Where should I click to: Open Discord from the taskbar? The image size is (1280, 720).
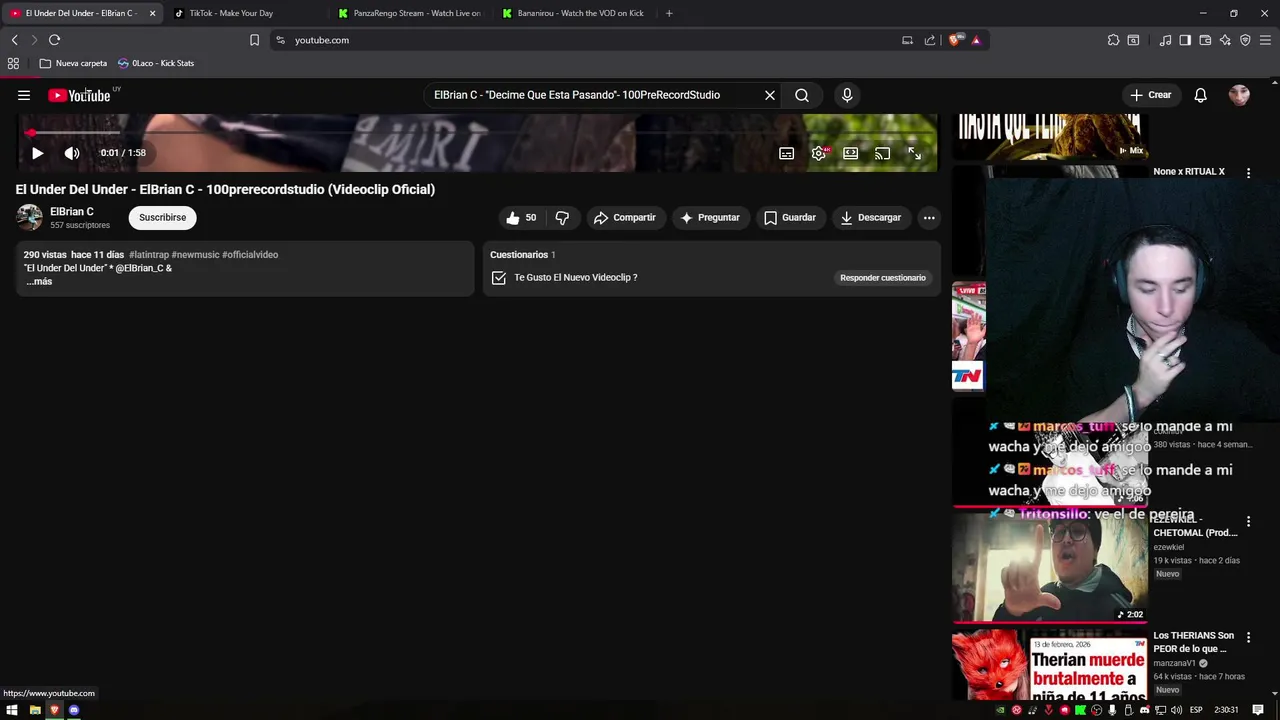(x=73, y=710)
